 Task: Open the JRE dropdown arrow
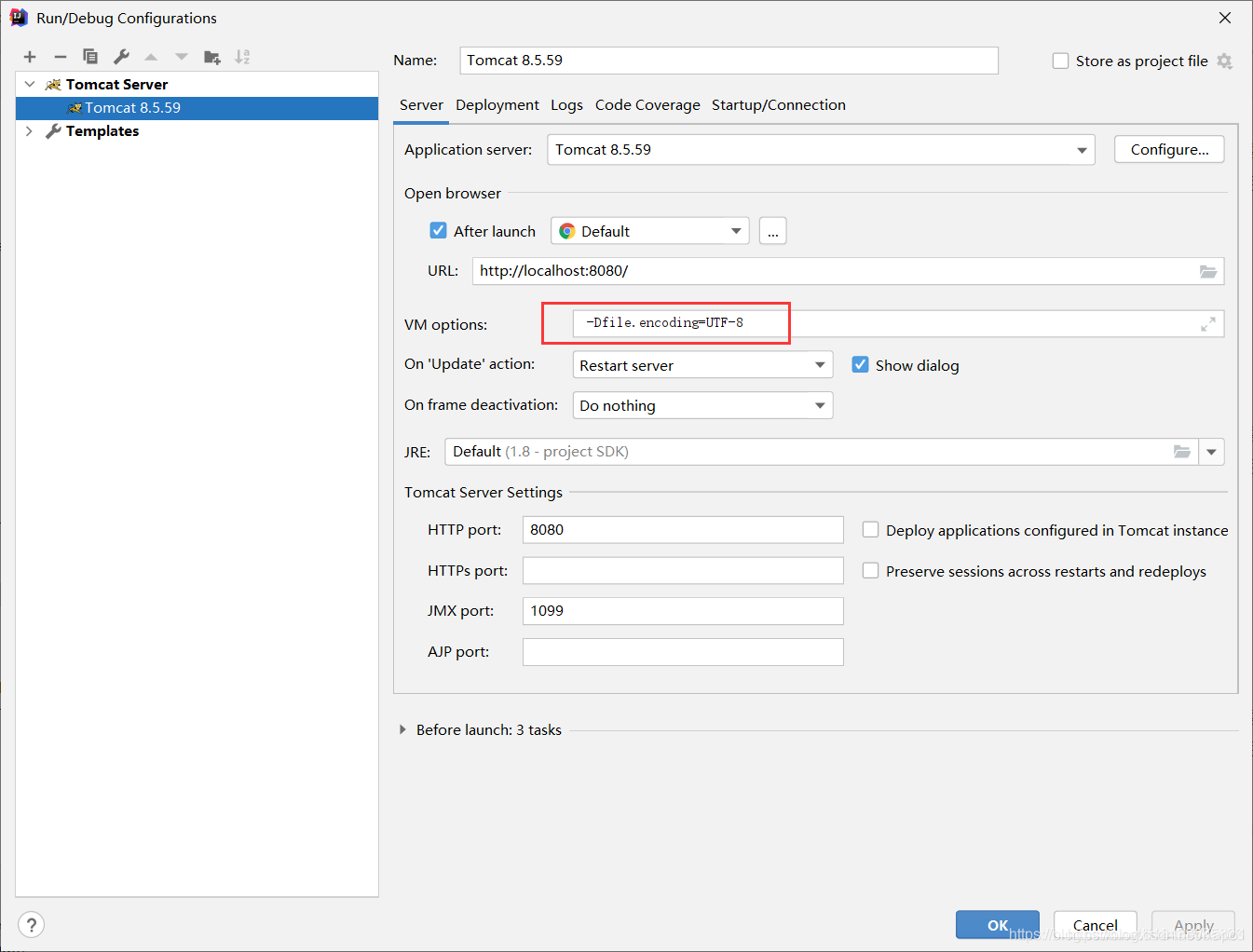[x=1211, y=452]
